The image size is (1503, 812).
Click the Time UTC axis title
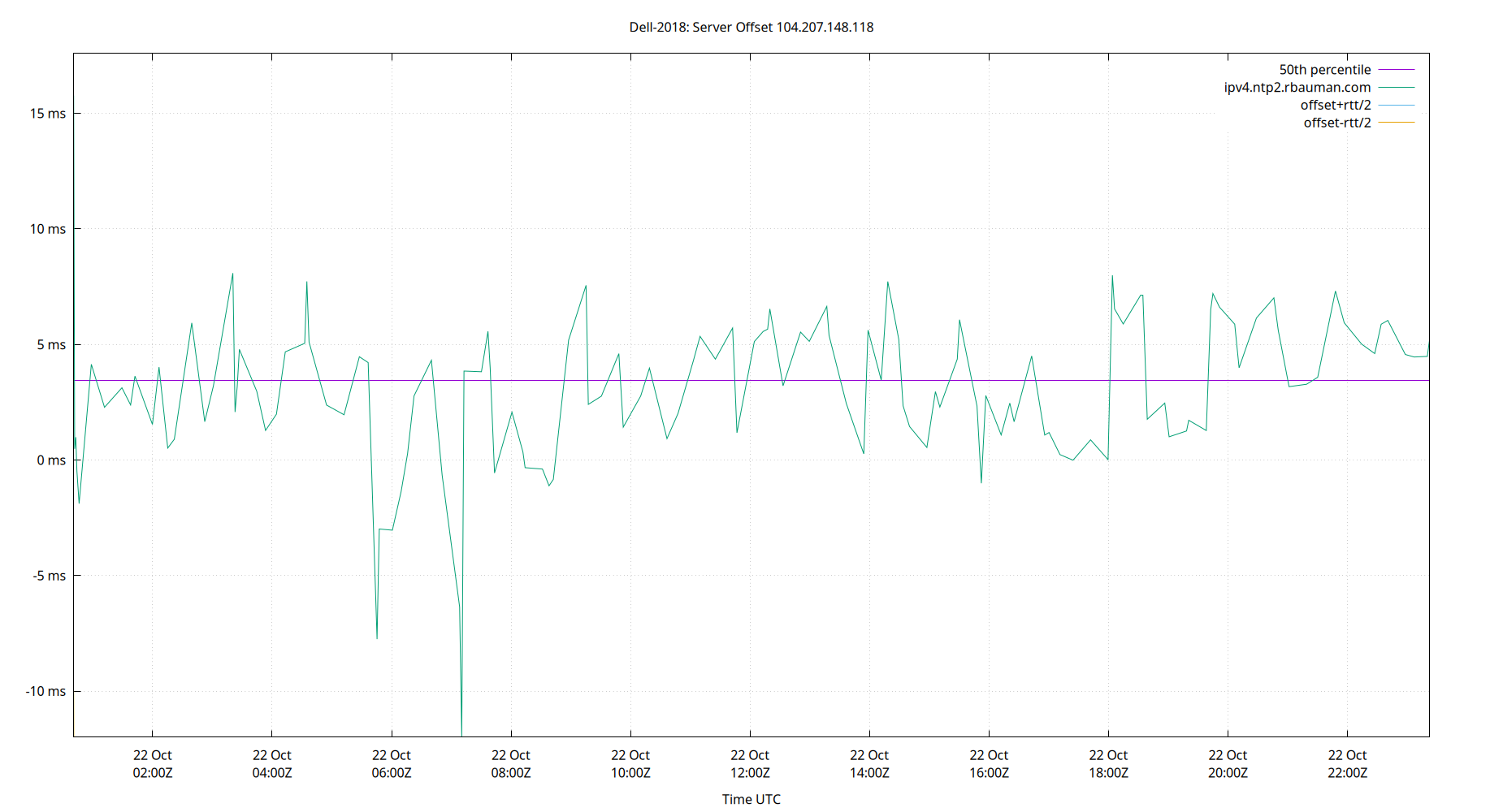(x=751, y=799)
